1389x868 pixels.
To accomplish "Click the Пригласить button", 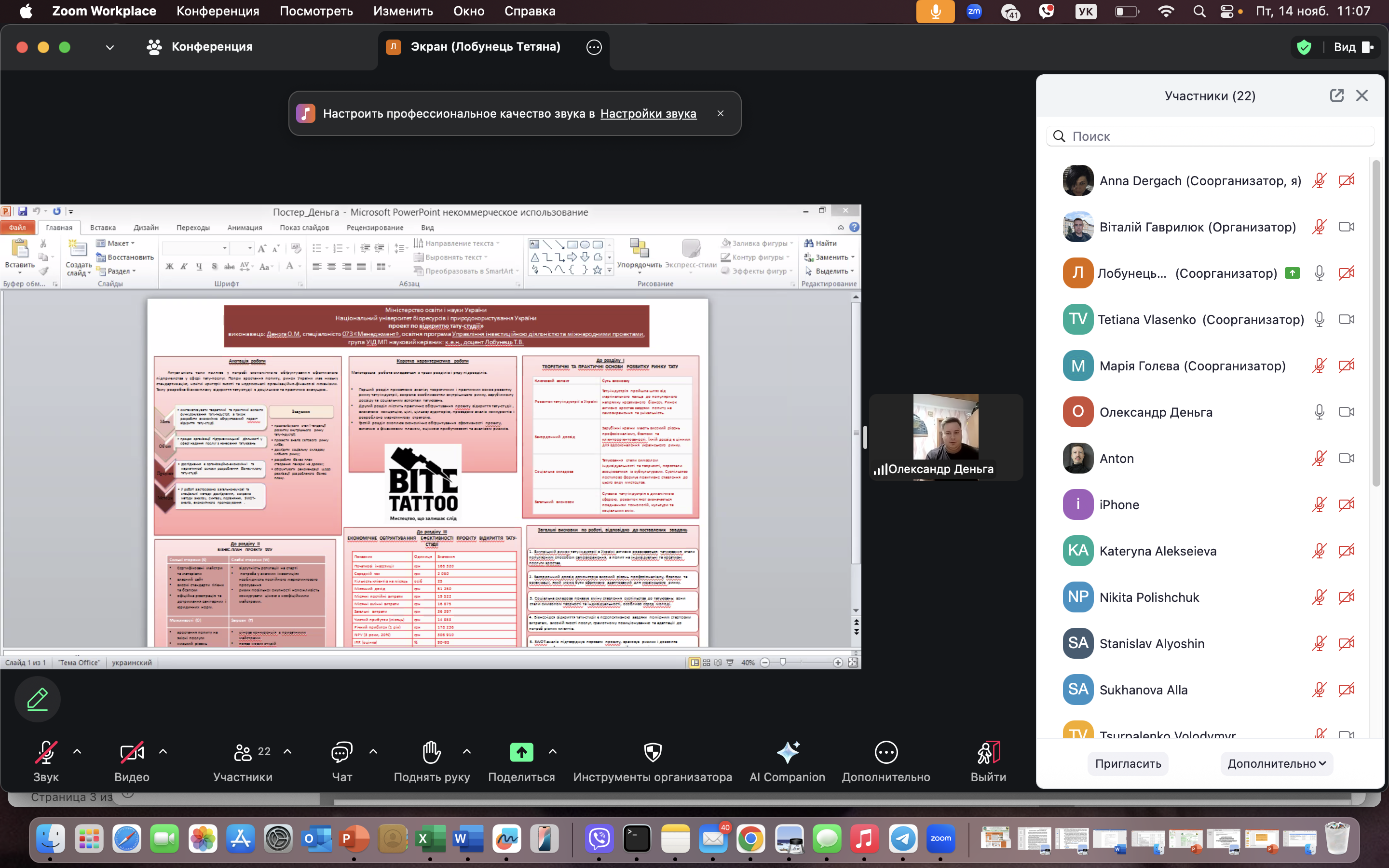I will pos(1127,763).
